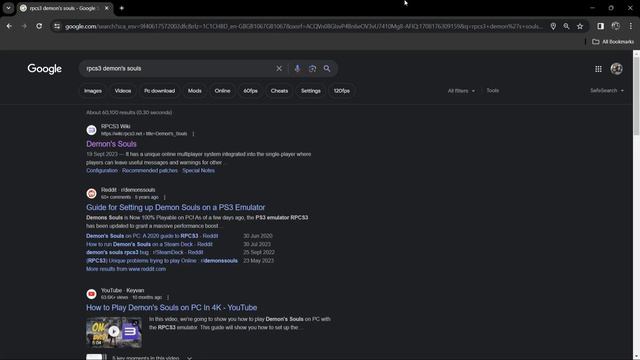Submit search with the magnifier icon

coord(327,69)
